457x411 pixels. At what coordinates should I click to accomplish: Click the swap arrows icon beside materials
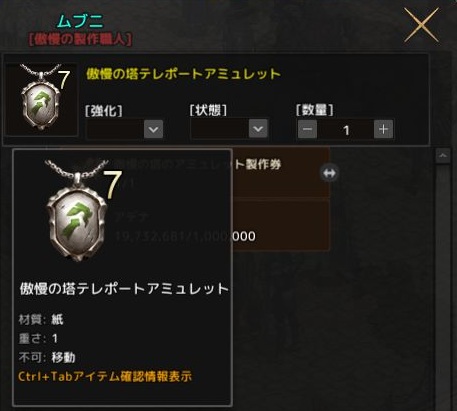[x=329, y=173]
